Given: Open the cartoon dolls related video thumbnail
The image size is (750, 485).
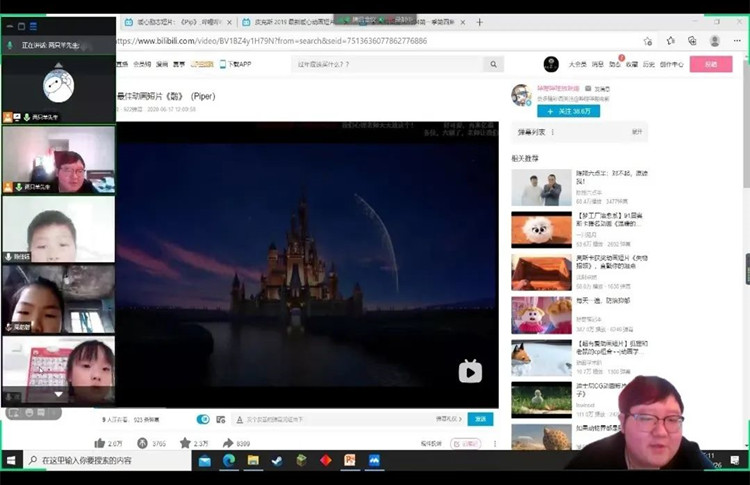Looking at the screenshot, I should coord(541,315).
